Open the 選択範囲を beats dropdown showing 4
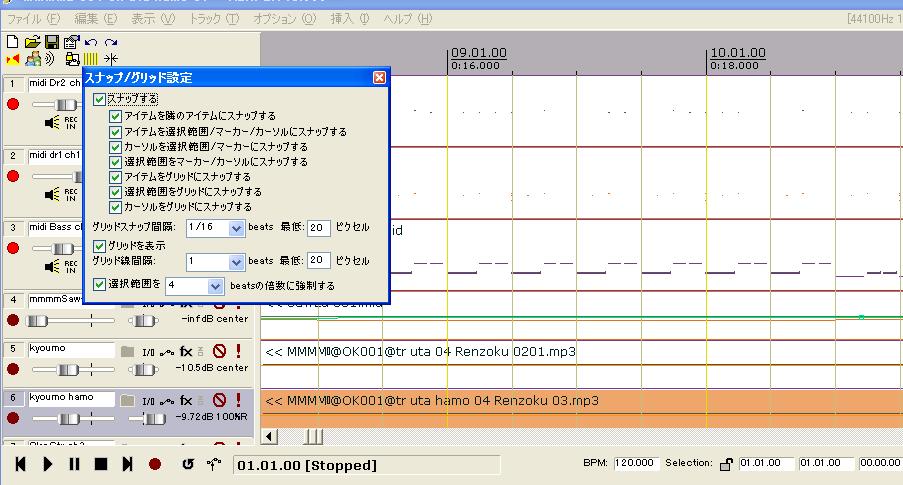This screenshot has width=903, height=485. pyautogui.click(x=215, y=286)
